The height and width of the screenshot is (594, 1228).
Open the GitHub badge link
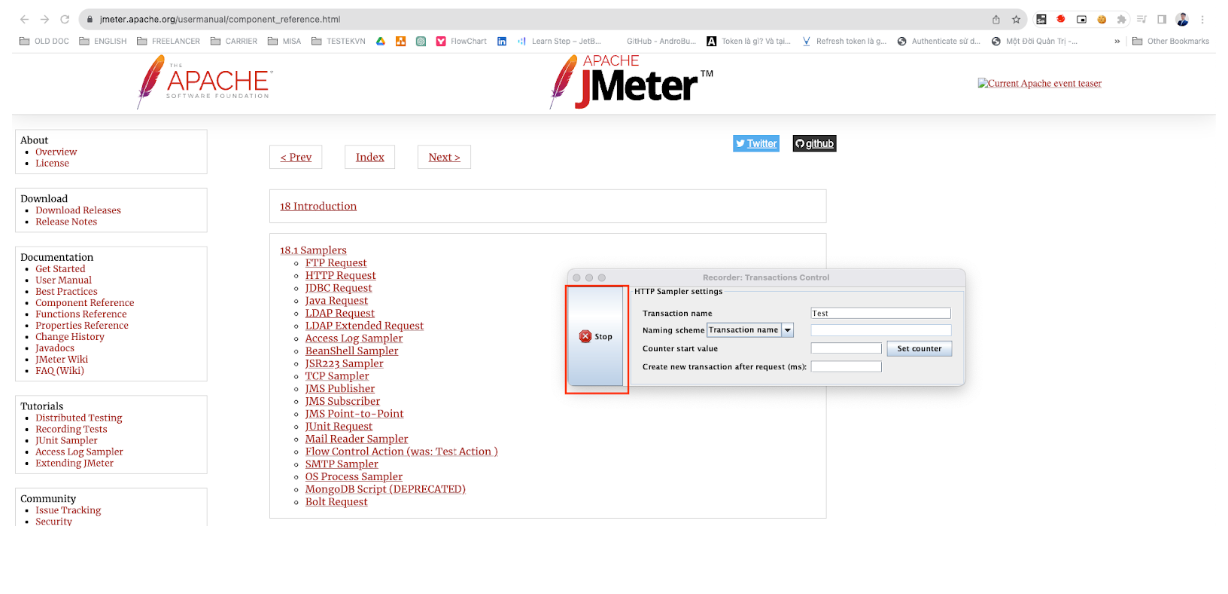click(814, 144)
